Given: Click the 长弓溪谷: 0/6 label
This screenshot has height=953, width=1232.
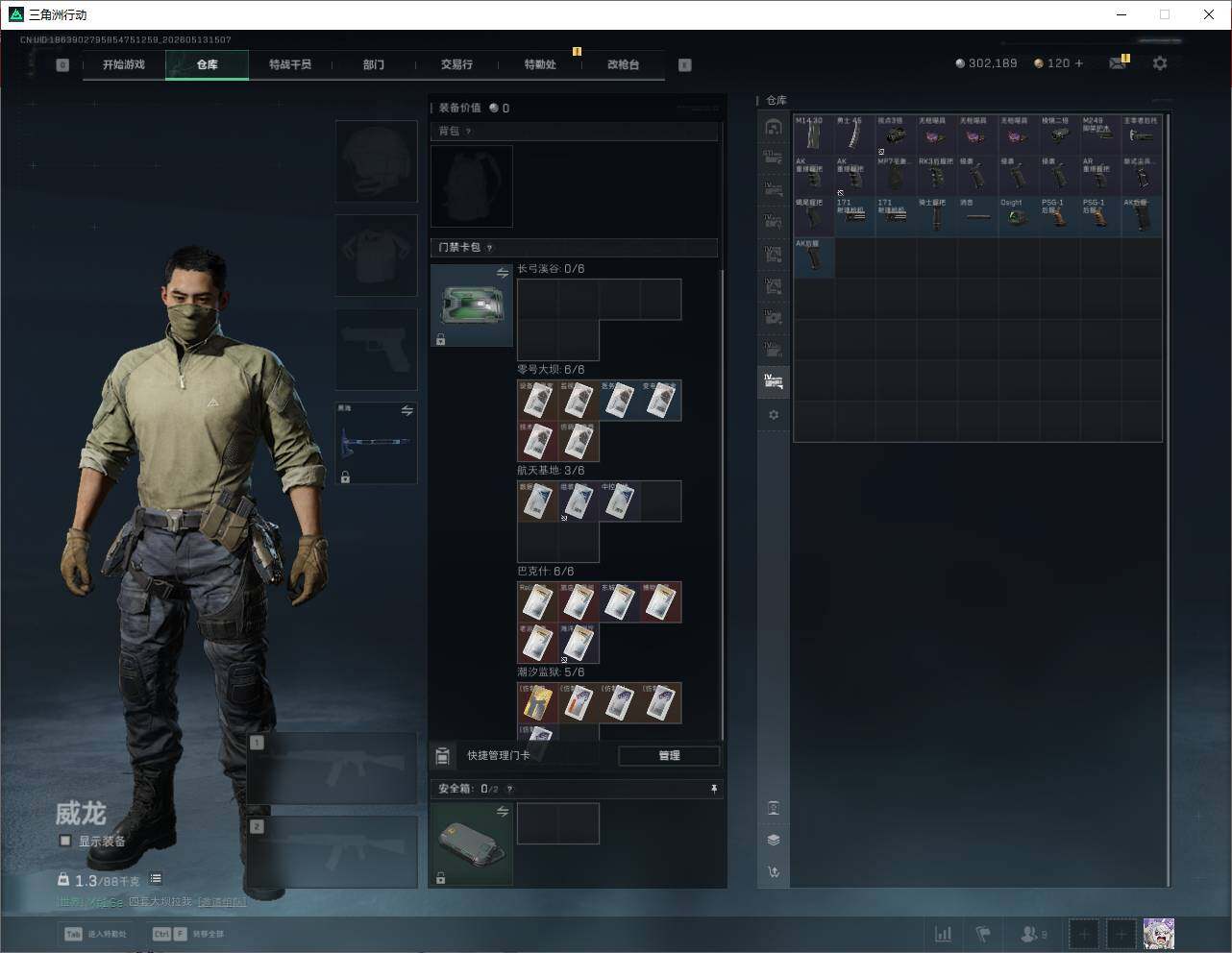Looking at the screenshot, I should click(551, 269).
